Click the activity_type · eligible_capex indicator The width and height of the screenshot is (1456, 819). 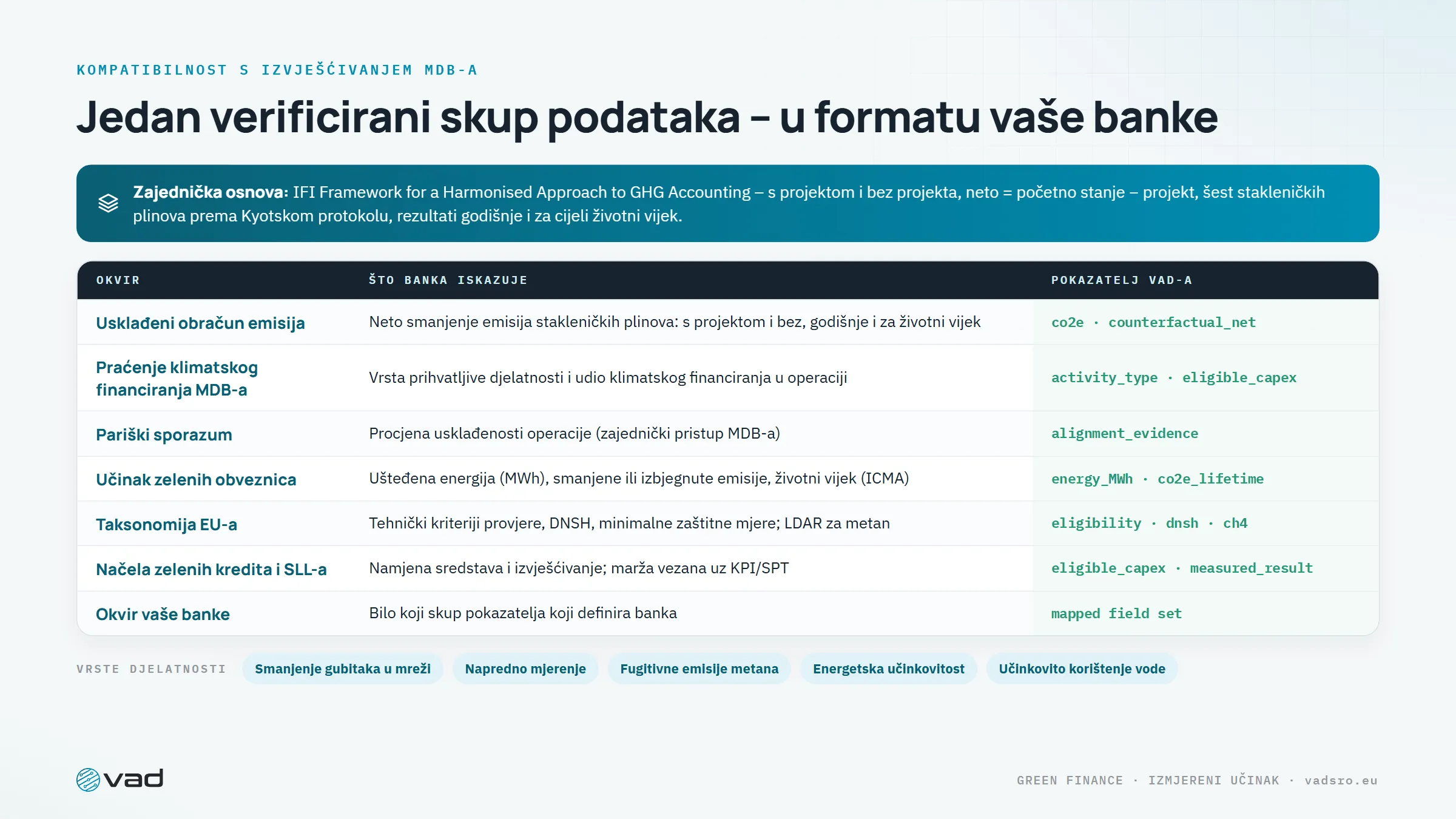tap(1174, 378)
